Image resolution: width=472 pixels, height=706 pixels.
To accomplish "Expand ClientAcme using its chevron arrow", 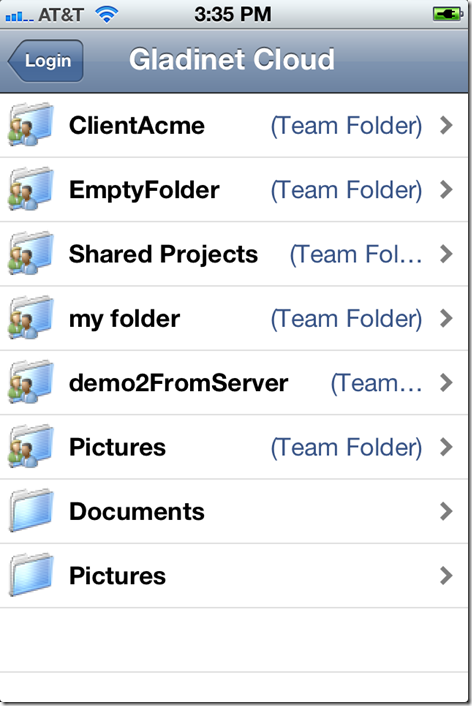I will pyautogui.click(x=446, y=125).
